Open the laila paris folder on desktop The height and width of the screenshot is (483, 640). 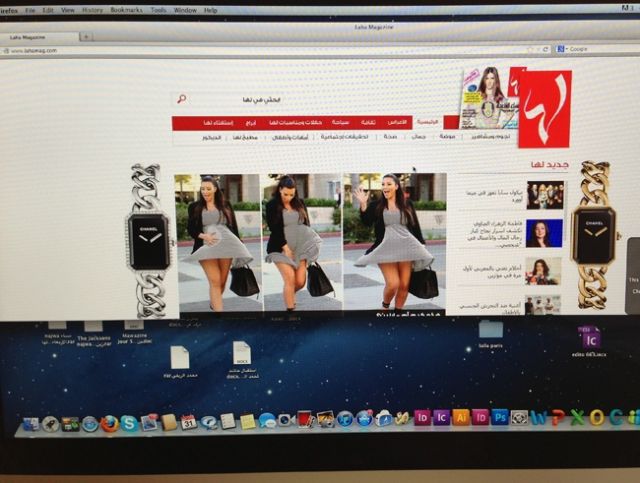tap(490, 330)
